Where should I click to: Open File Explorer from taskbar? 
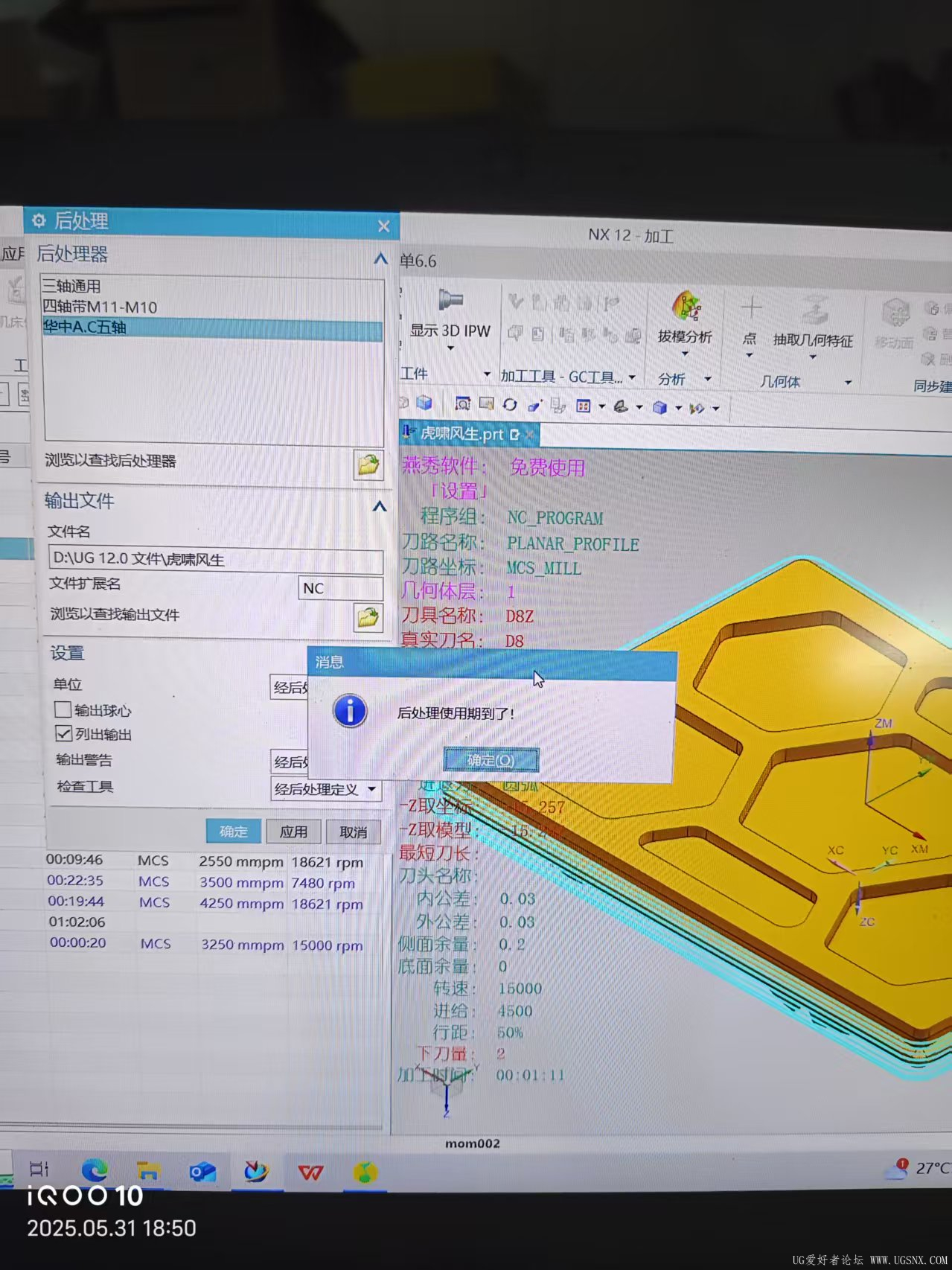coord(148,1172)
